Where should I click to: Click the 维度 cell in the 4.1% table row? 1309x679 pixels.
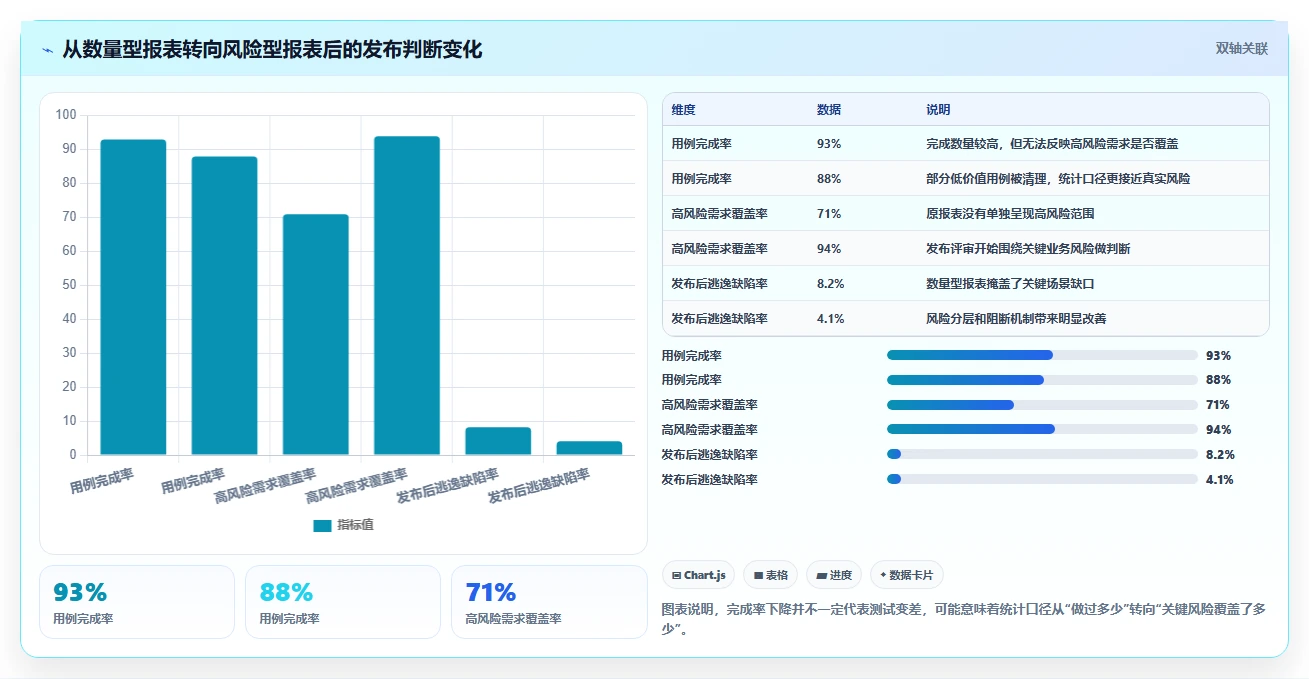click(720, 319)
